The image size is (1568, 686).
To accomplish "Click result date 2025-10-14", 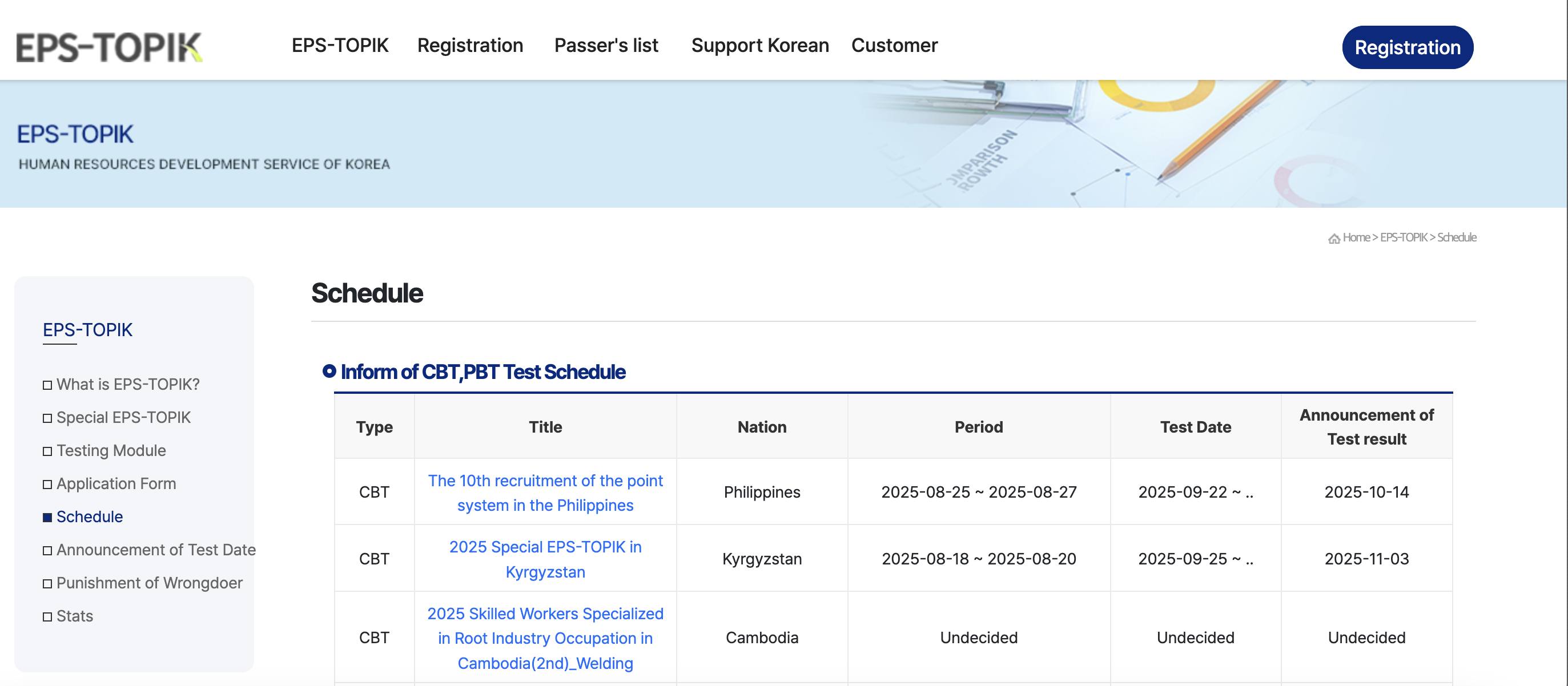I will [x=1366, y=492].
